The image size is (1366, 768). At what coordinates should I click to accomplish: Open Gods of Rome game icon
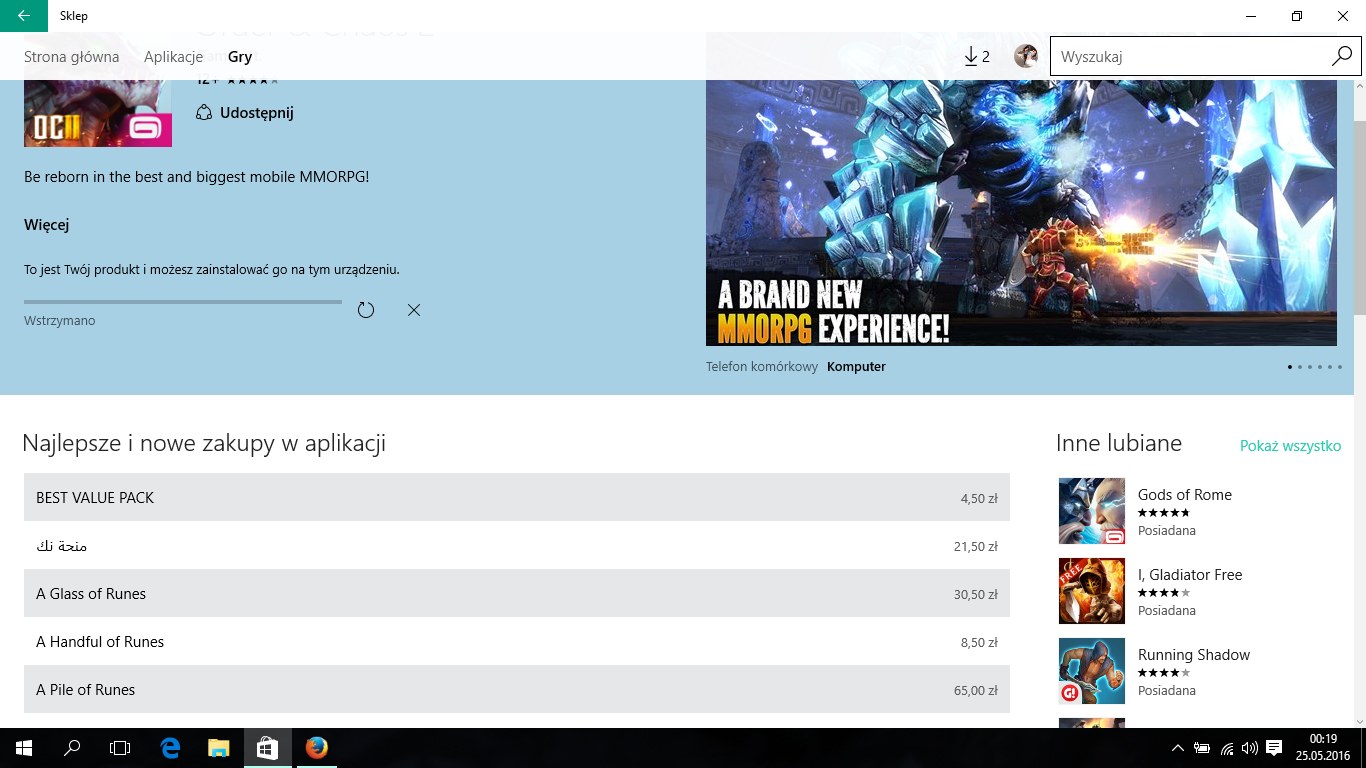[1092, 511]
